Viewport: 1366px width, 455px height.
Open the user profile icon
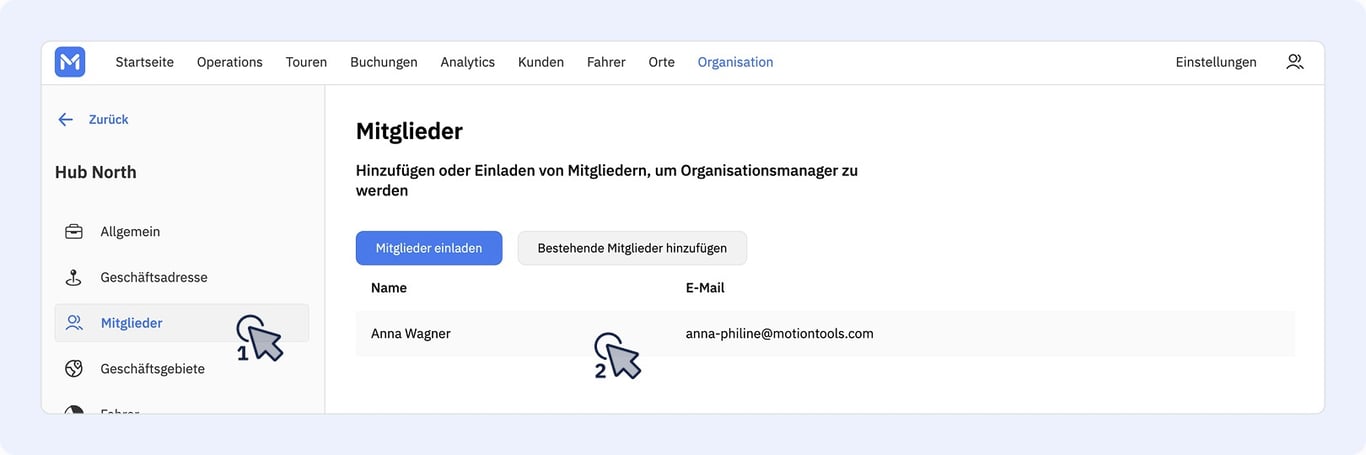coord(1295,62)
